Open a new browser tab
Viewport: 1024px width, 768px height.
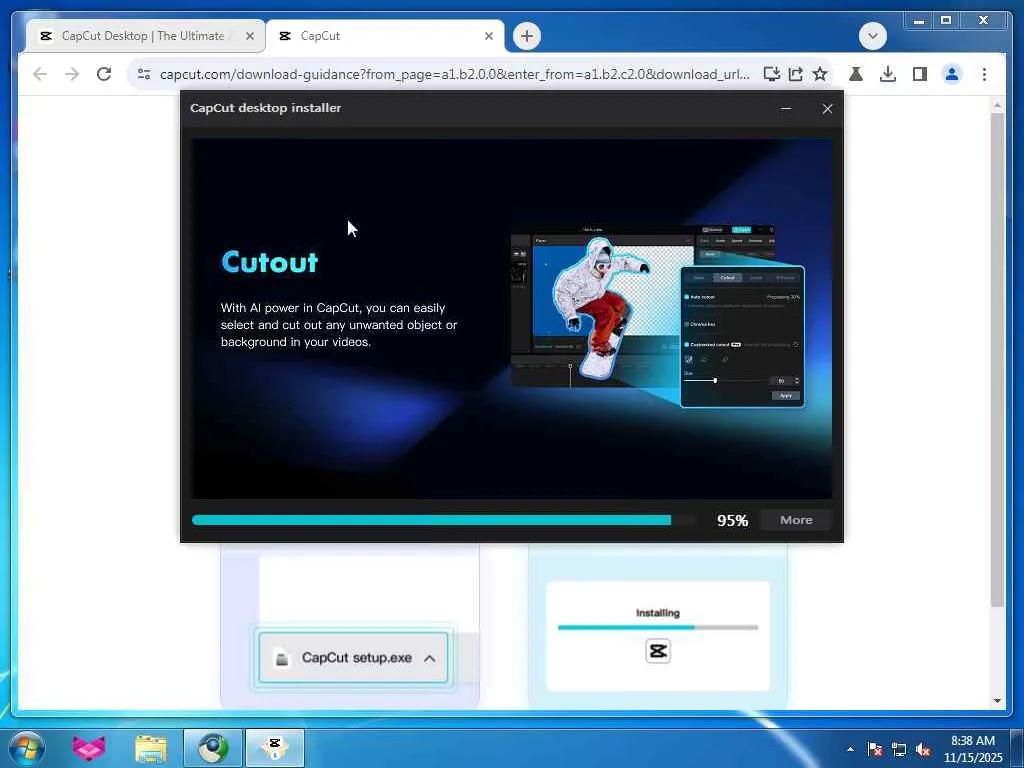[527, 36]
